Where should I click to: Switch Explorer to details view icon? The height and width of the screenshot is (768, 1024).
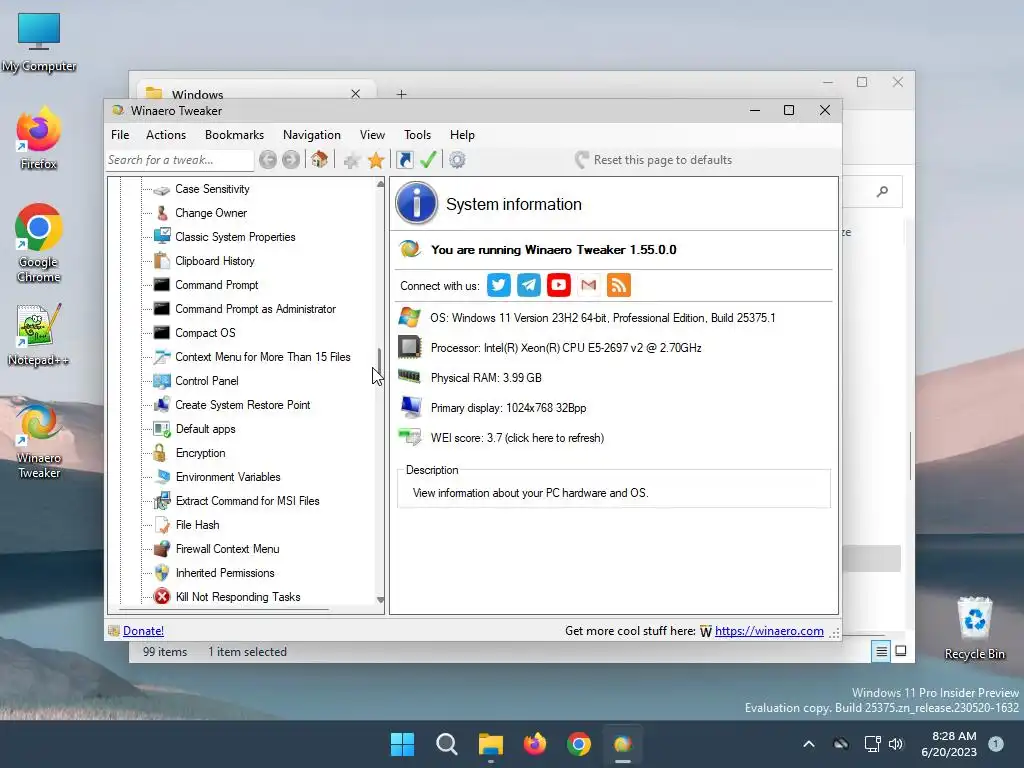(x=881, y=651)
